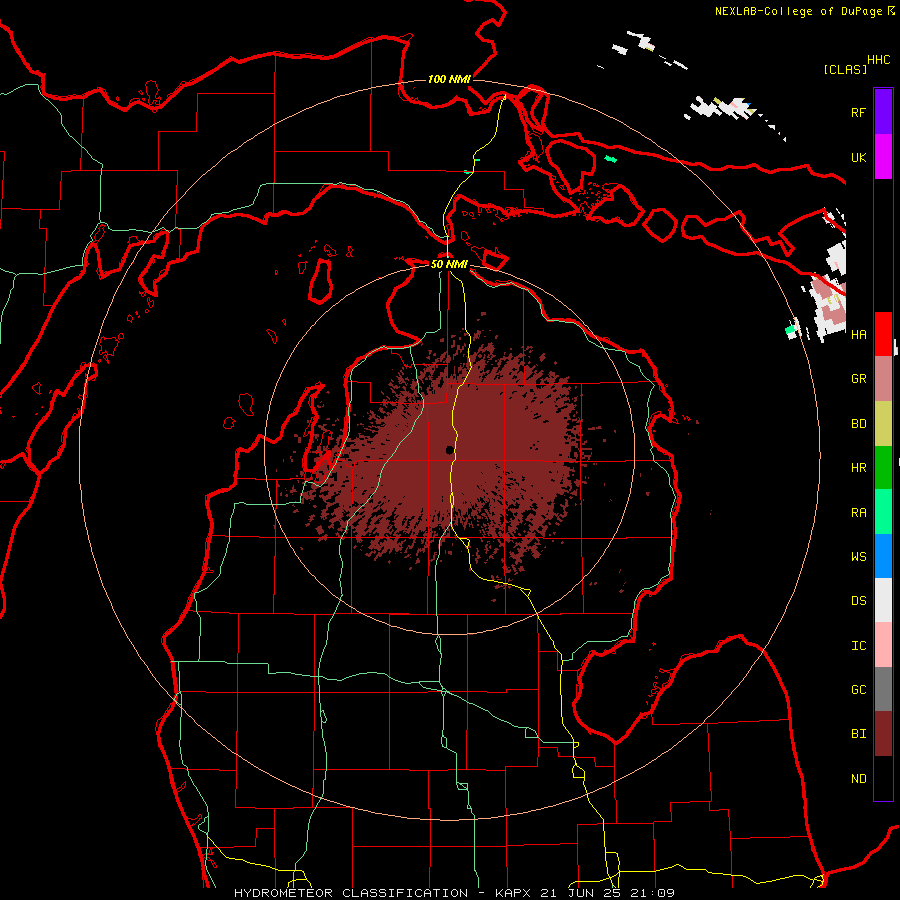Click the "21 JUN 25" date text
This screenshot has height=900, width=900.
click(581, 893)
